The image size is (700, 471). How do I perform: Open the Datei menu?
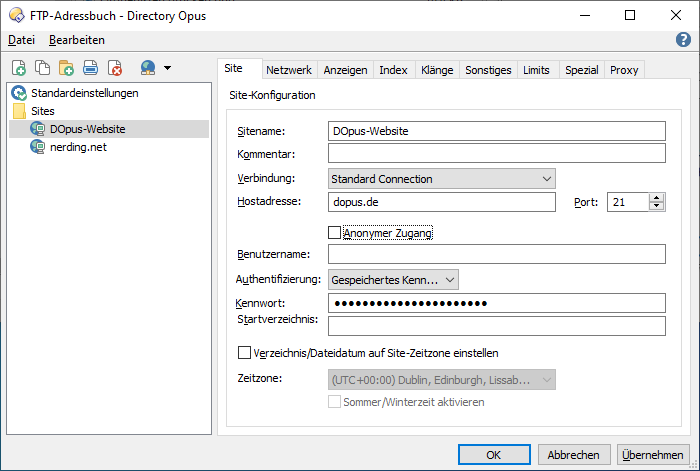click(x=21, y=40)
